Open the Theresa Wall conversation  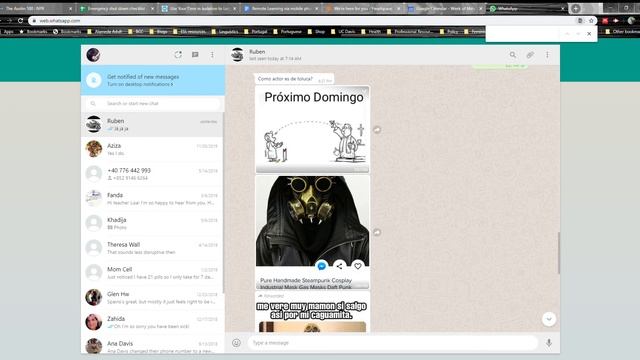(153, 248)
